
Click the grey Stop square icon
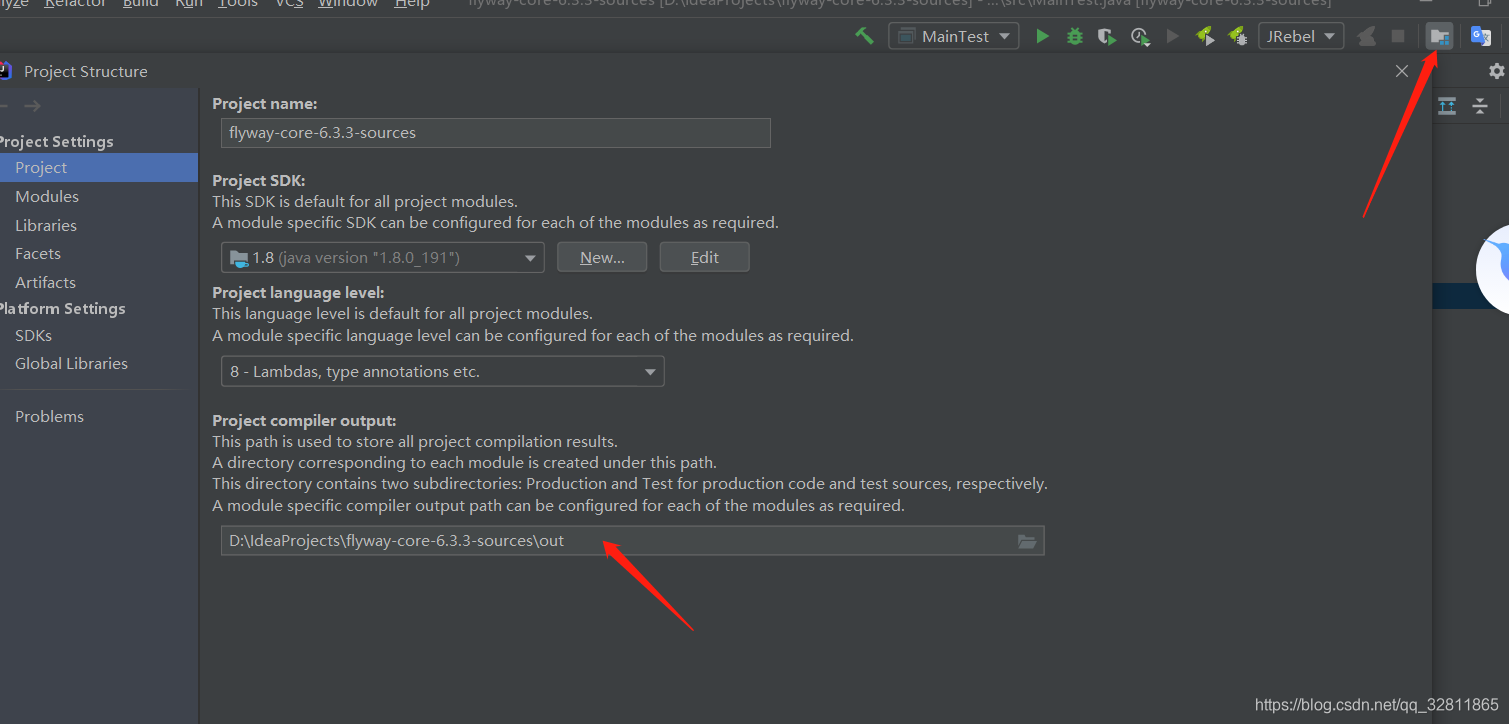tap(1398, 36)
